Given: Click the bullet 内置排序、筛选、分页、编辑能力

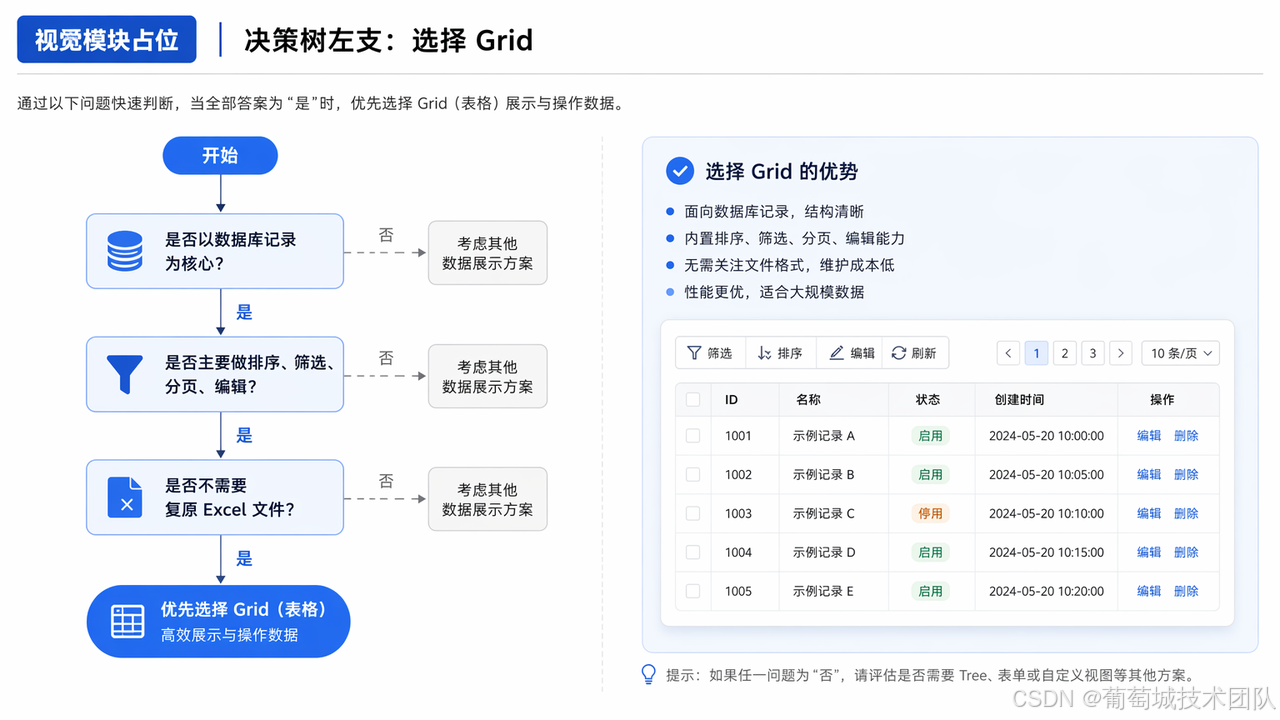Looking at the screenshot, I should [x=794, y=238].
